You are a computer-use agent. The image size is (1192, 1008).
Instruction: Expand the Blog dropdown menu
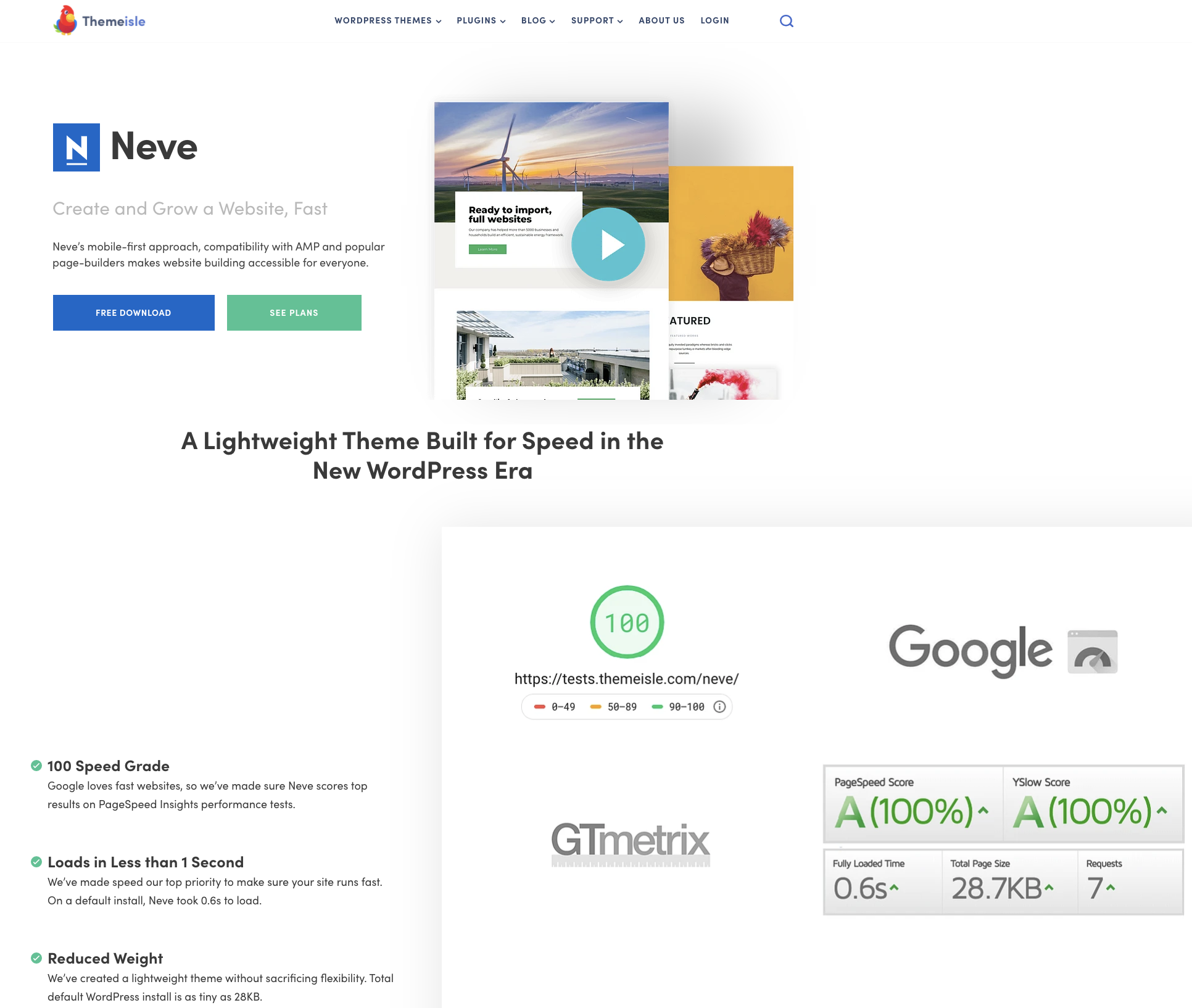coord(538,20)
